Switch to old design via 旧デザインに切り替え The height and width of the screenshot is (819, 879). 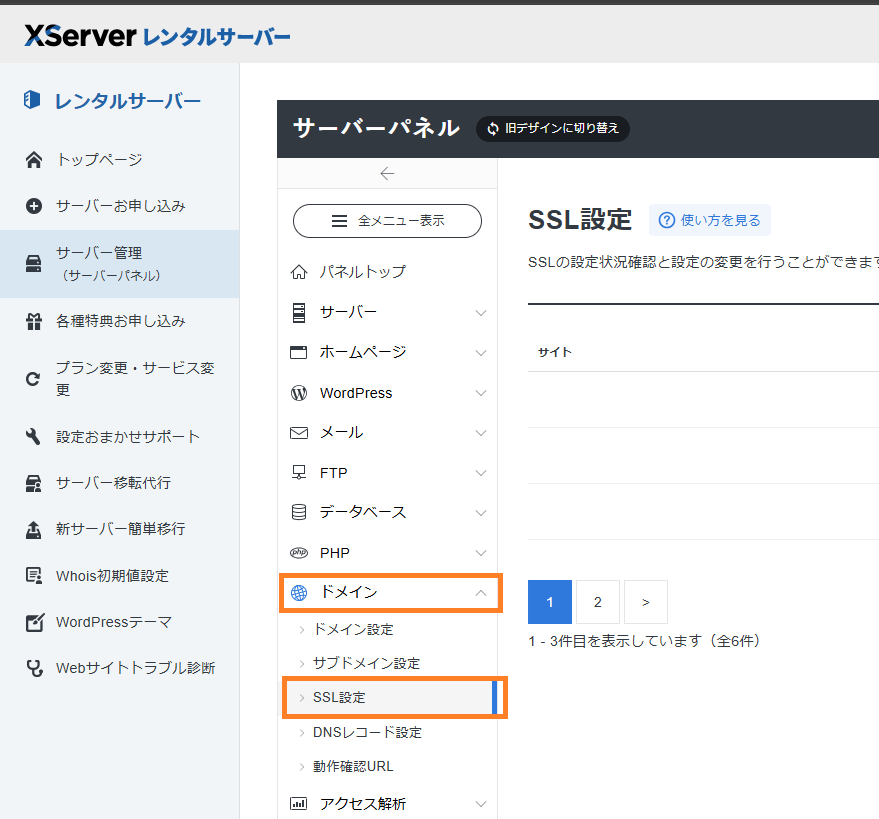point(552,128)
